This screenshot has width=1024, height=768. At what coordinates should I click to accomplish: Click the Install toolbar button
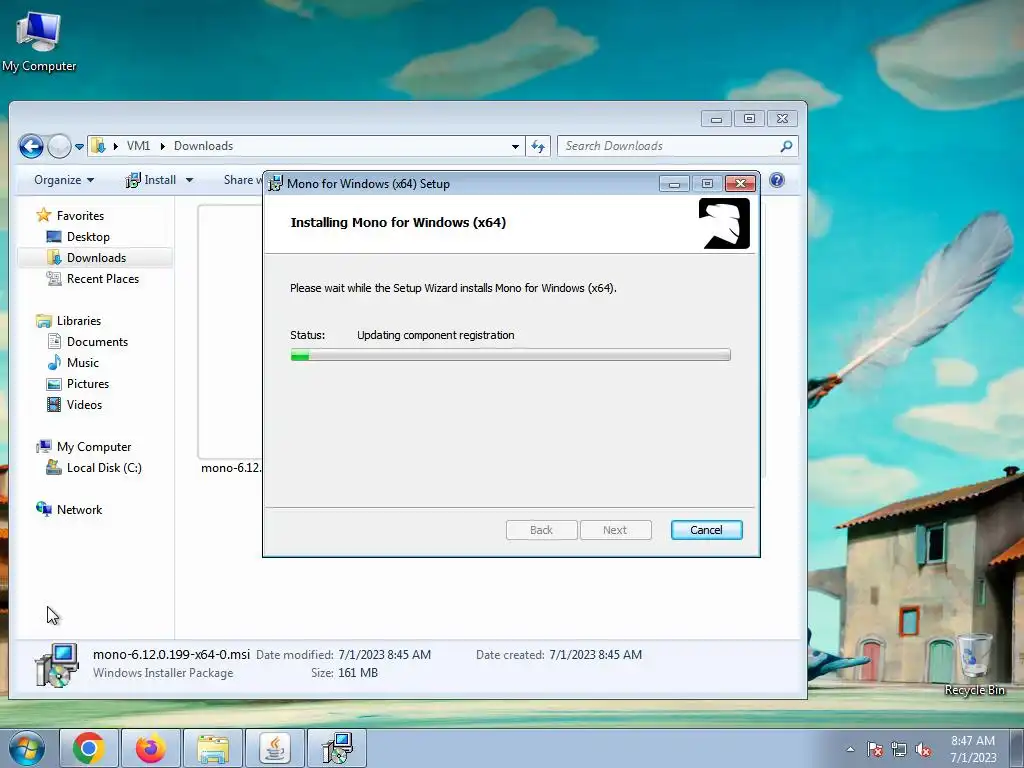pos(151,180)
